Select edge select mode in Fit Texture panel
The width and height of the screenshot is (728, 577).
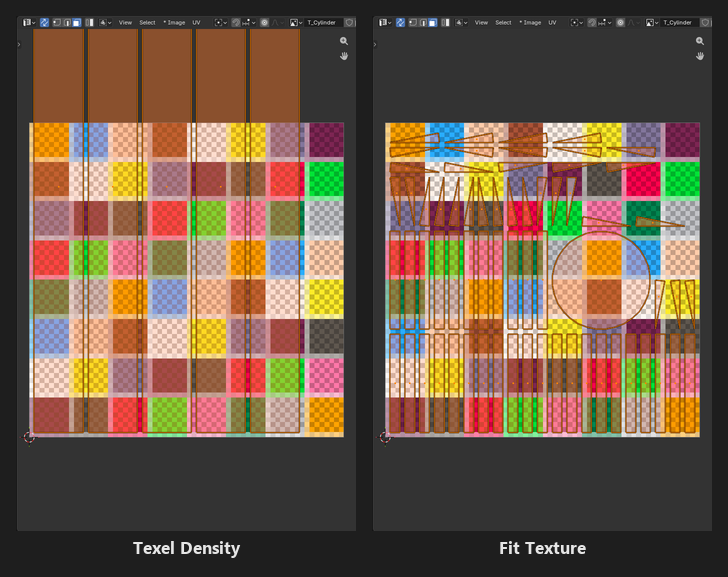point(423,22)
